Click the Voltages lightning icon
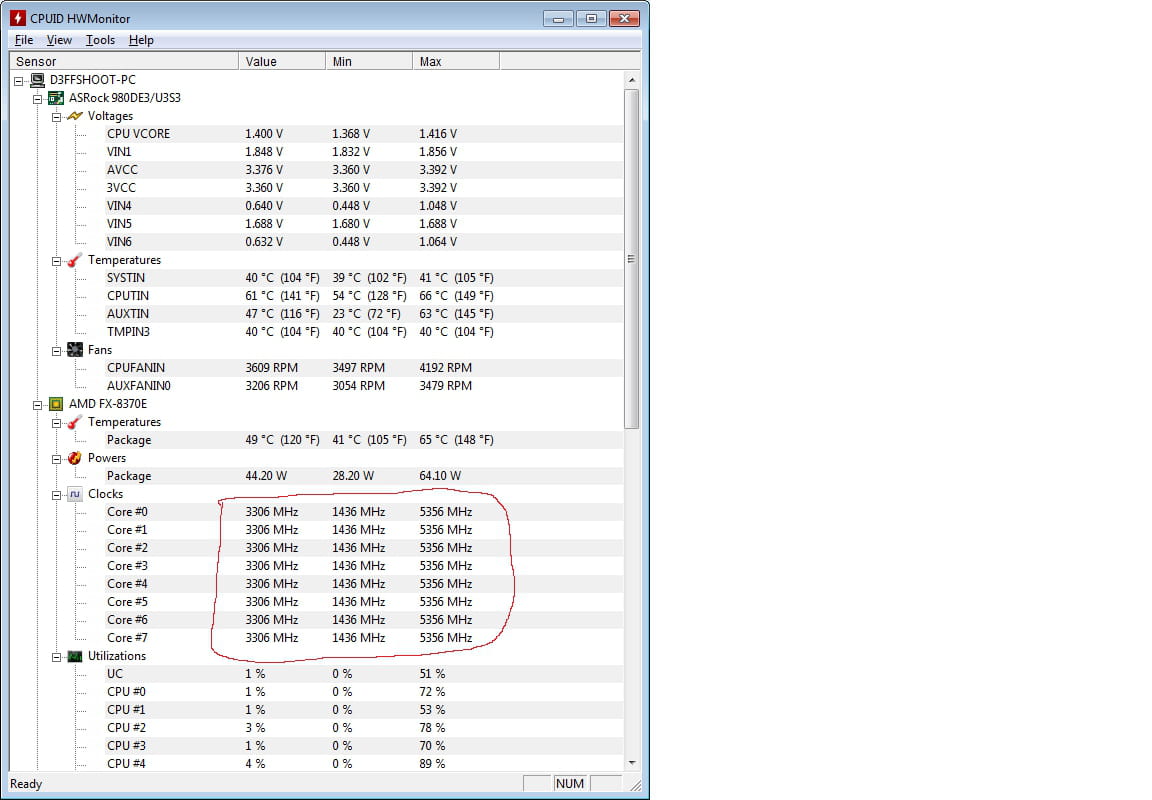Screen dimensions: 1152x800 coord(75,116)
